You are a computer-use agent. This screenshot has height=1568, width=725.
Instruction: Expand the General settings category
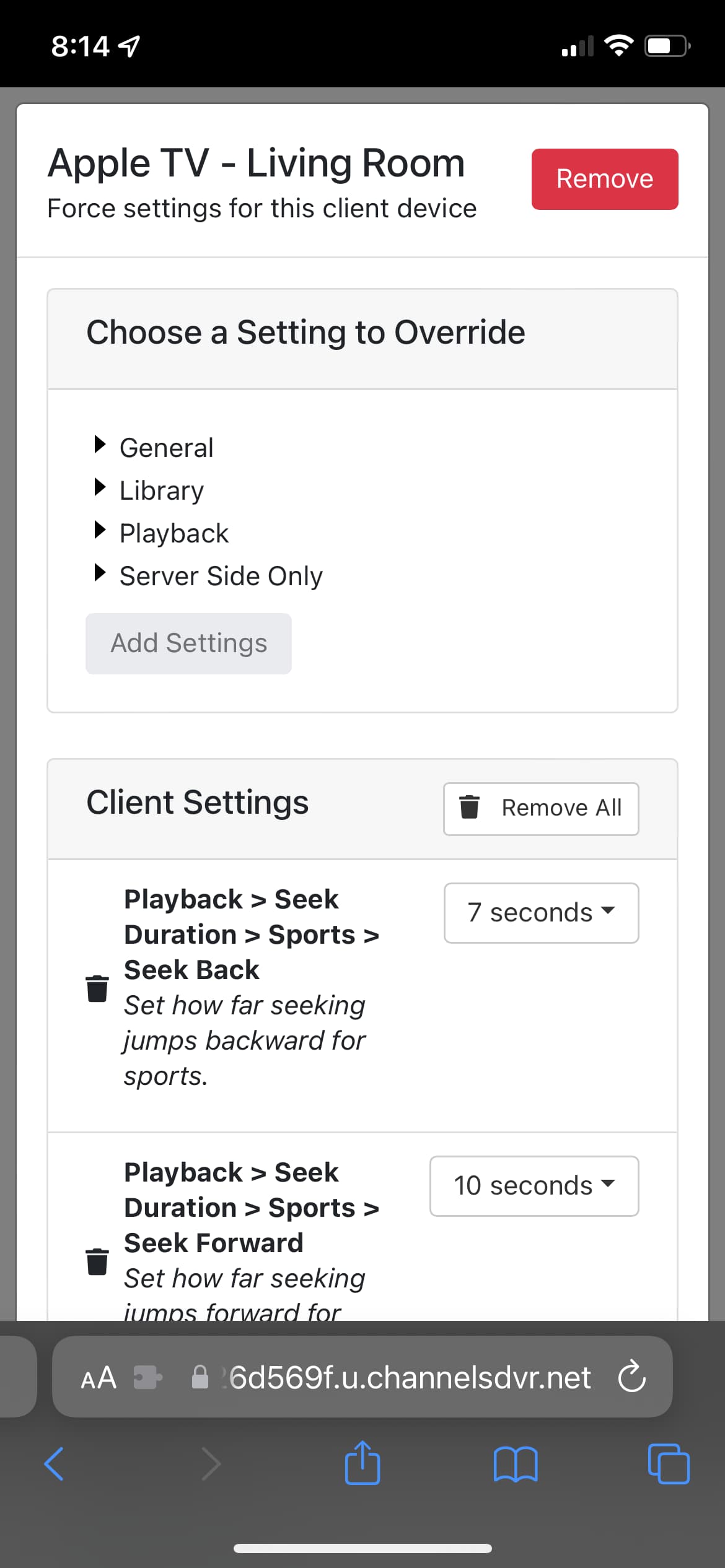(x=166, y=448)
